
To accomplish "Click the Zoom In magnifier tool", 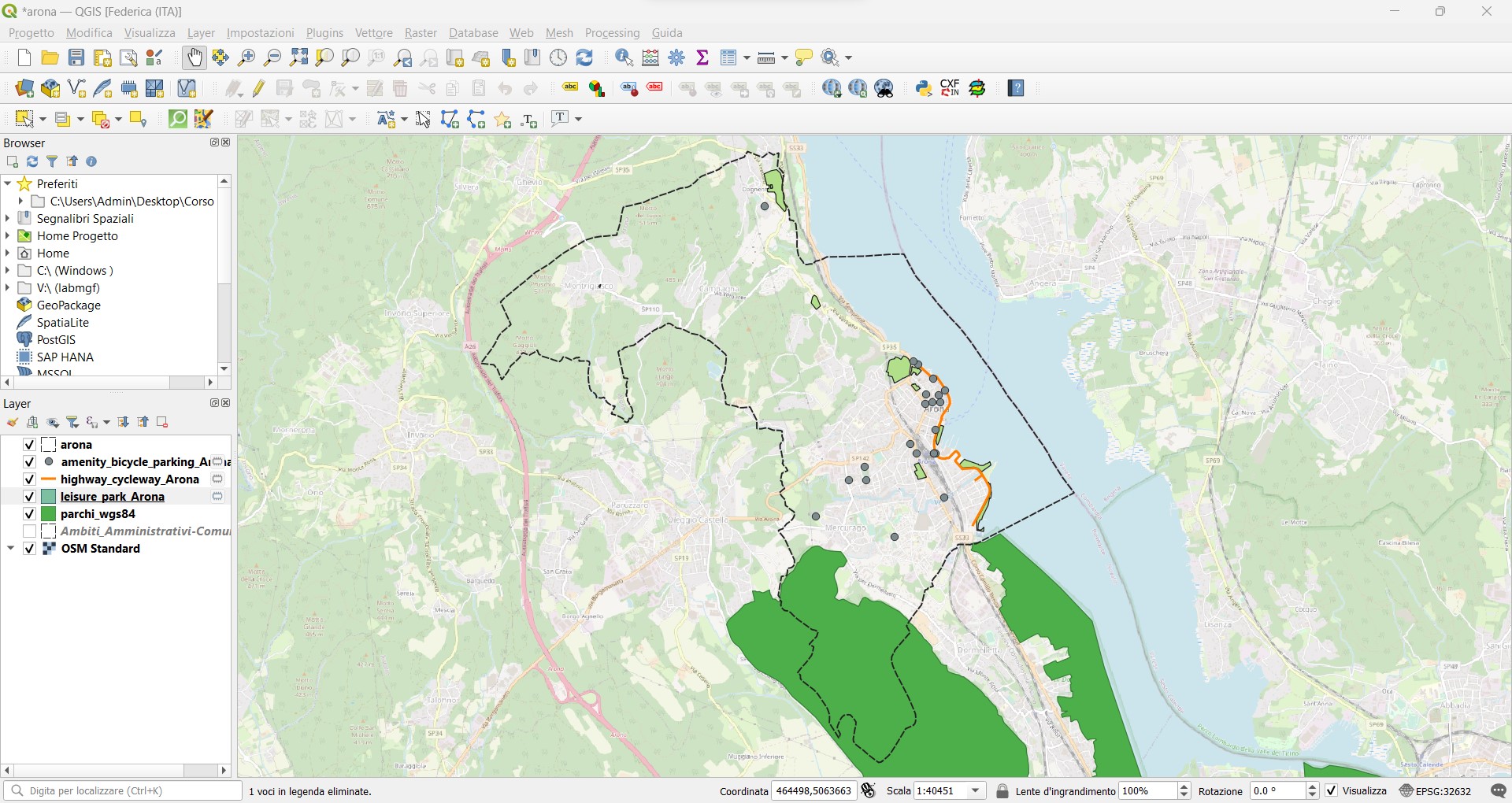I will (x=246, y=58).
